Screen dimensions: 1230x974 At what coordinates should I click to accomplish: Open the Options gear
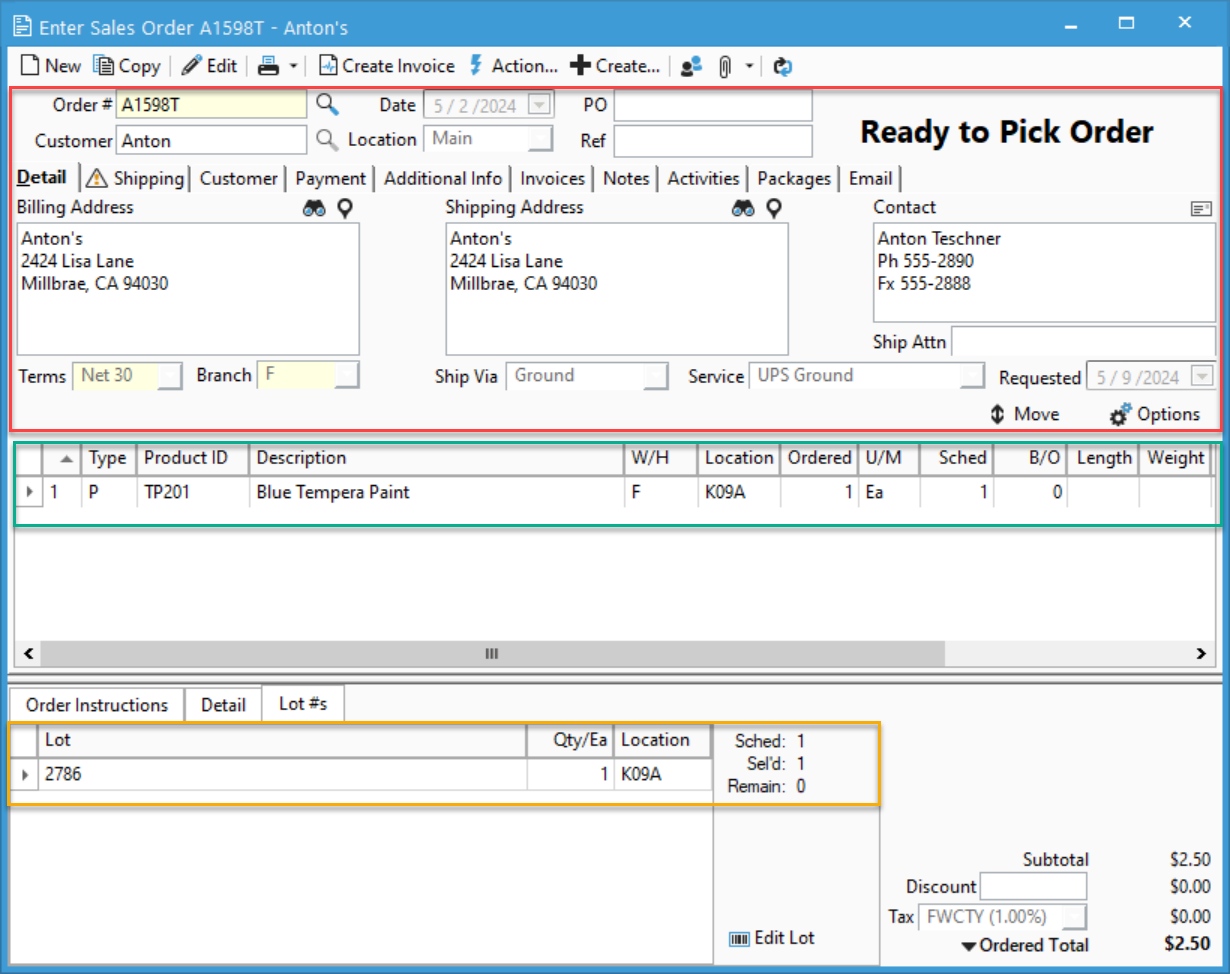click(x=1118, y=414)
